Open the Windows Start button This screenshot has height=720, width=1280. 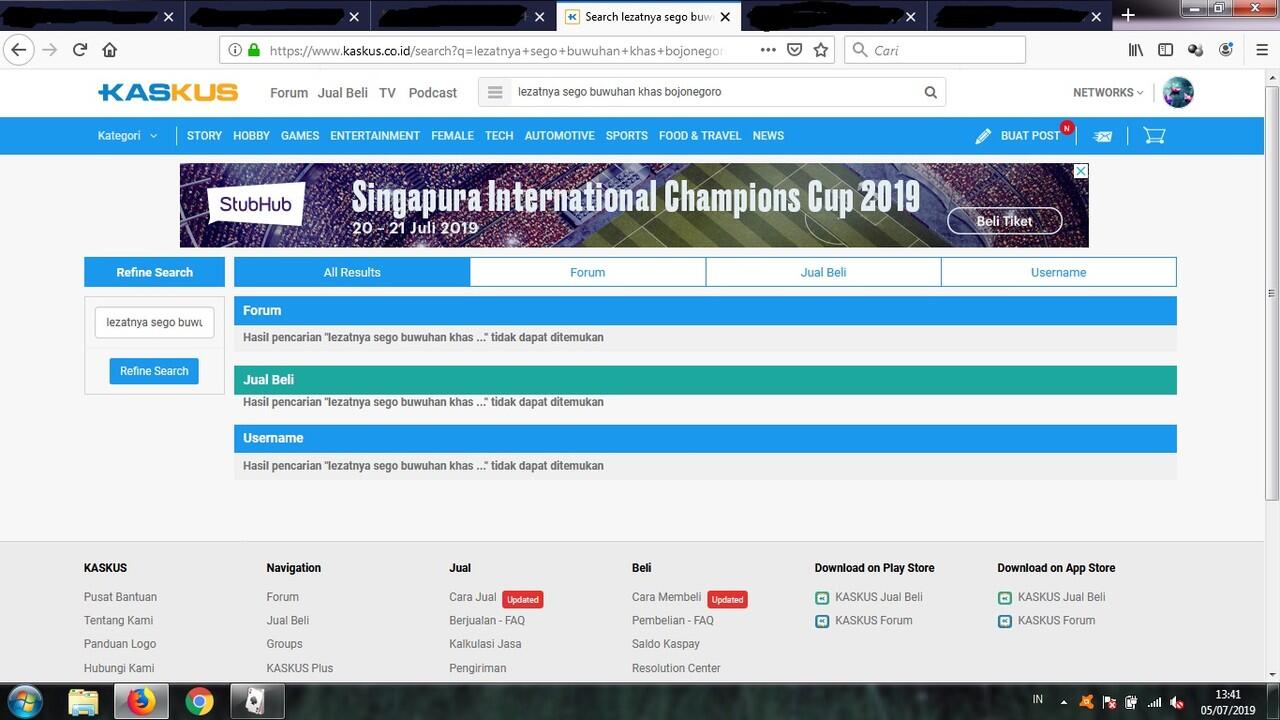pos(23,702)
